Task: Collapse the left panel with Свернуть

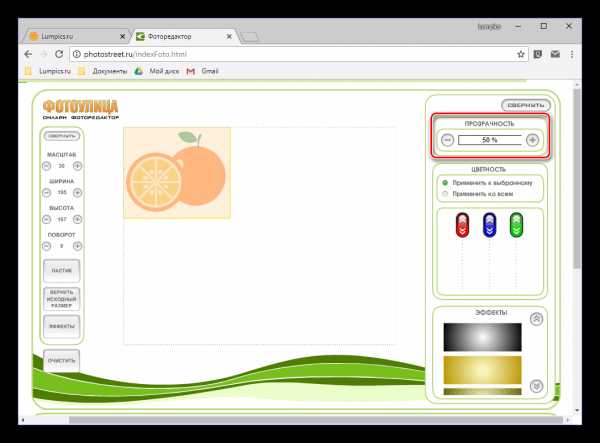Action: [x=61, y=135]
